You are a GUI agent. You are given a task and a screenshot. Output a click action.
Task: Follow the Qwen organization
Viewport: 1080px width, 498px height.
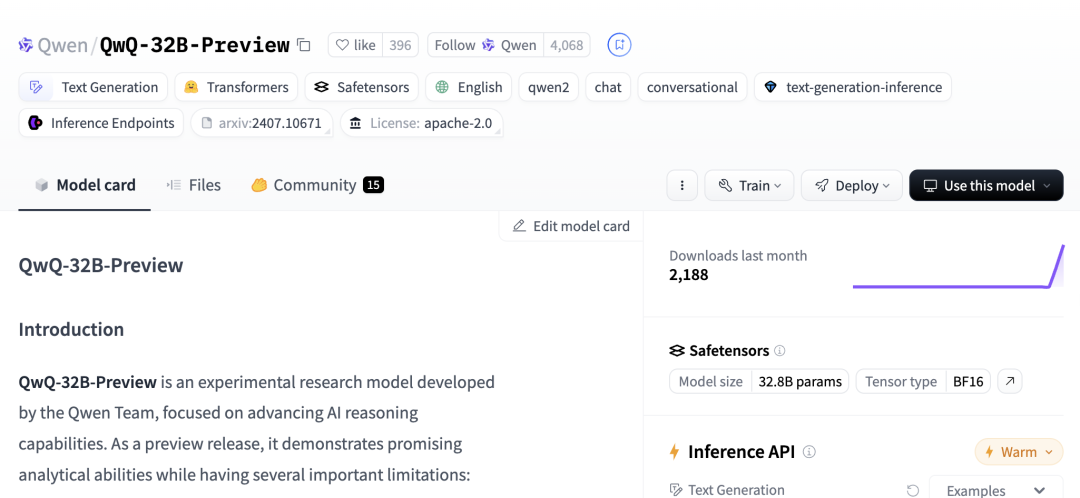tap(485, 45)
